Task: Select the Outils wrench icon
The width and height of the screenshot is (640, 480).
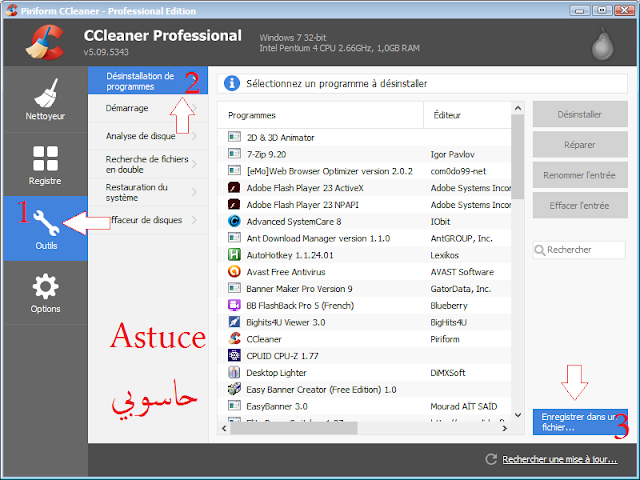Action: (x=46, y=223)
